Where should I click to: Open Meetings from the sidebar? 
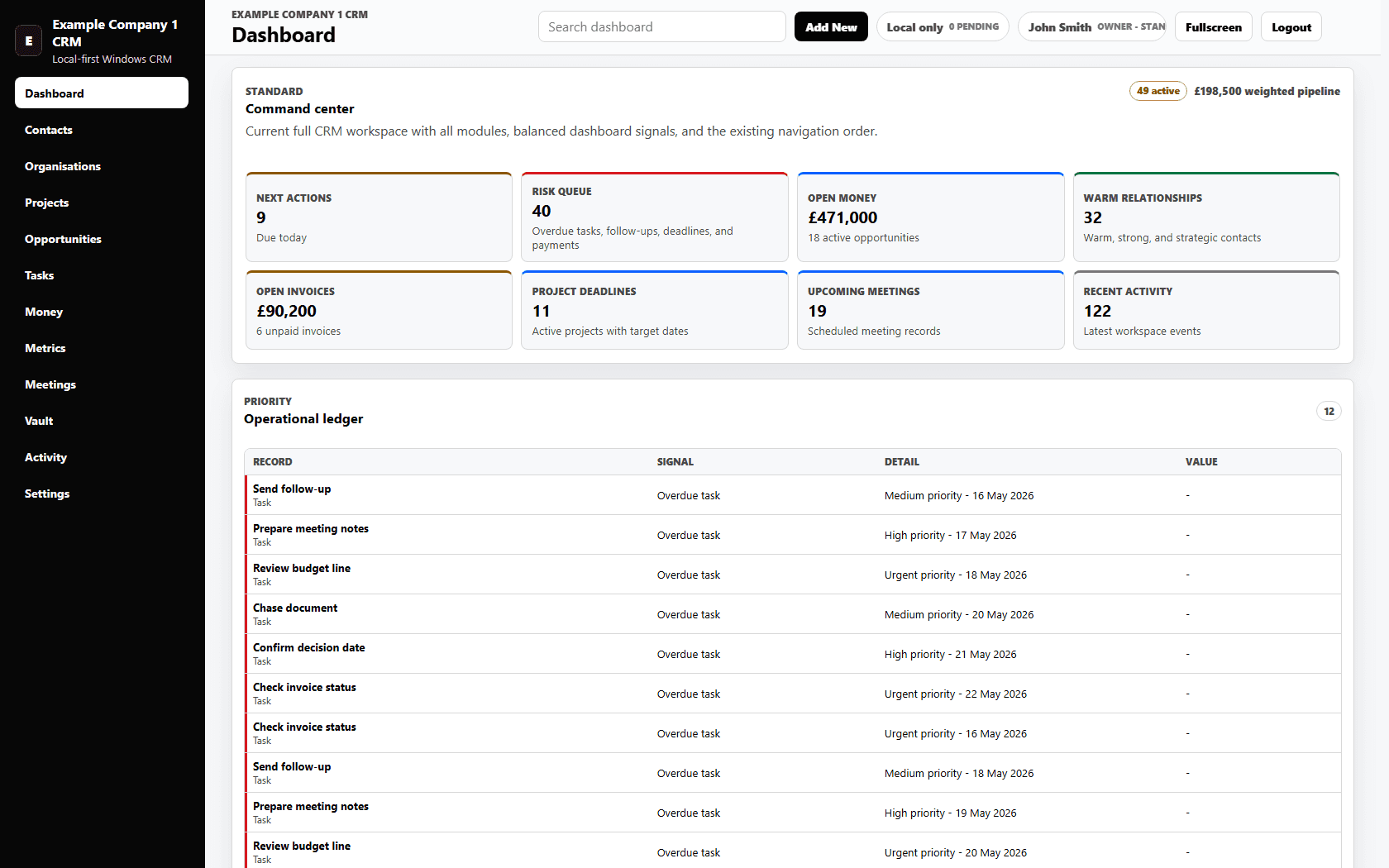[x=102, y=384]
